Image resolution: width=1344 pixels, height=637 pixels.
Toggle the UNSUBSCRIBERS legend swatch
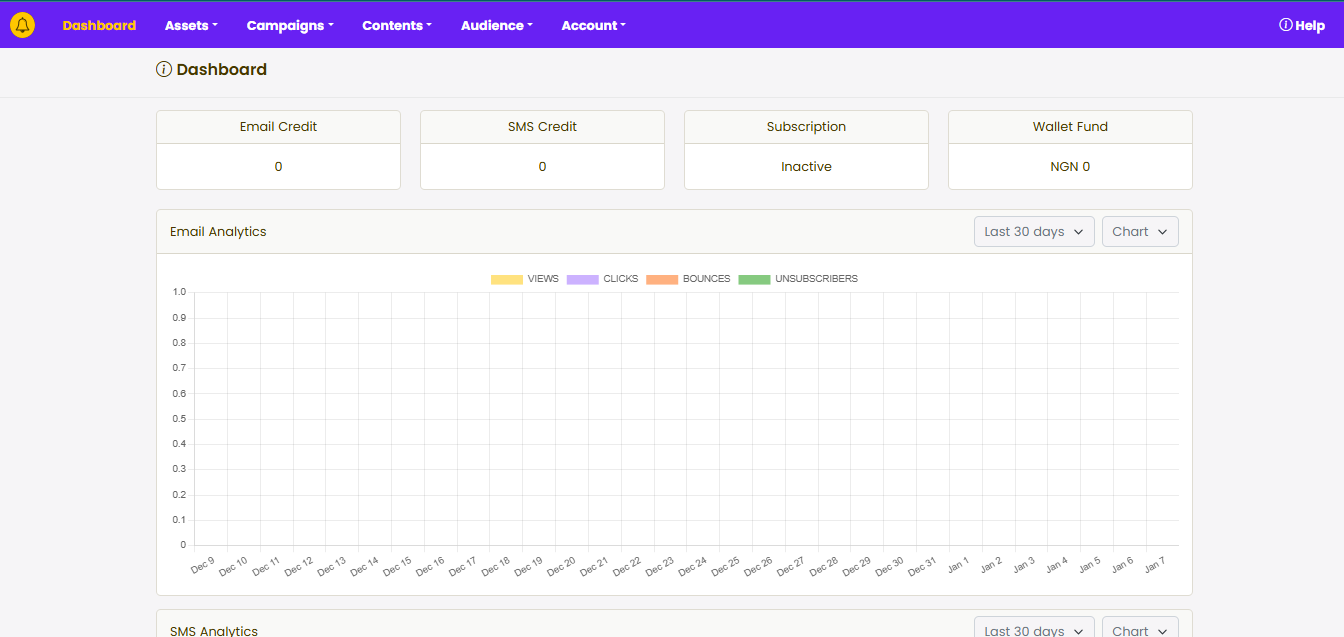click(754, 279)
